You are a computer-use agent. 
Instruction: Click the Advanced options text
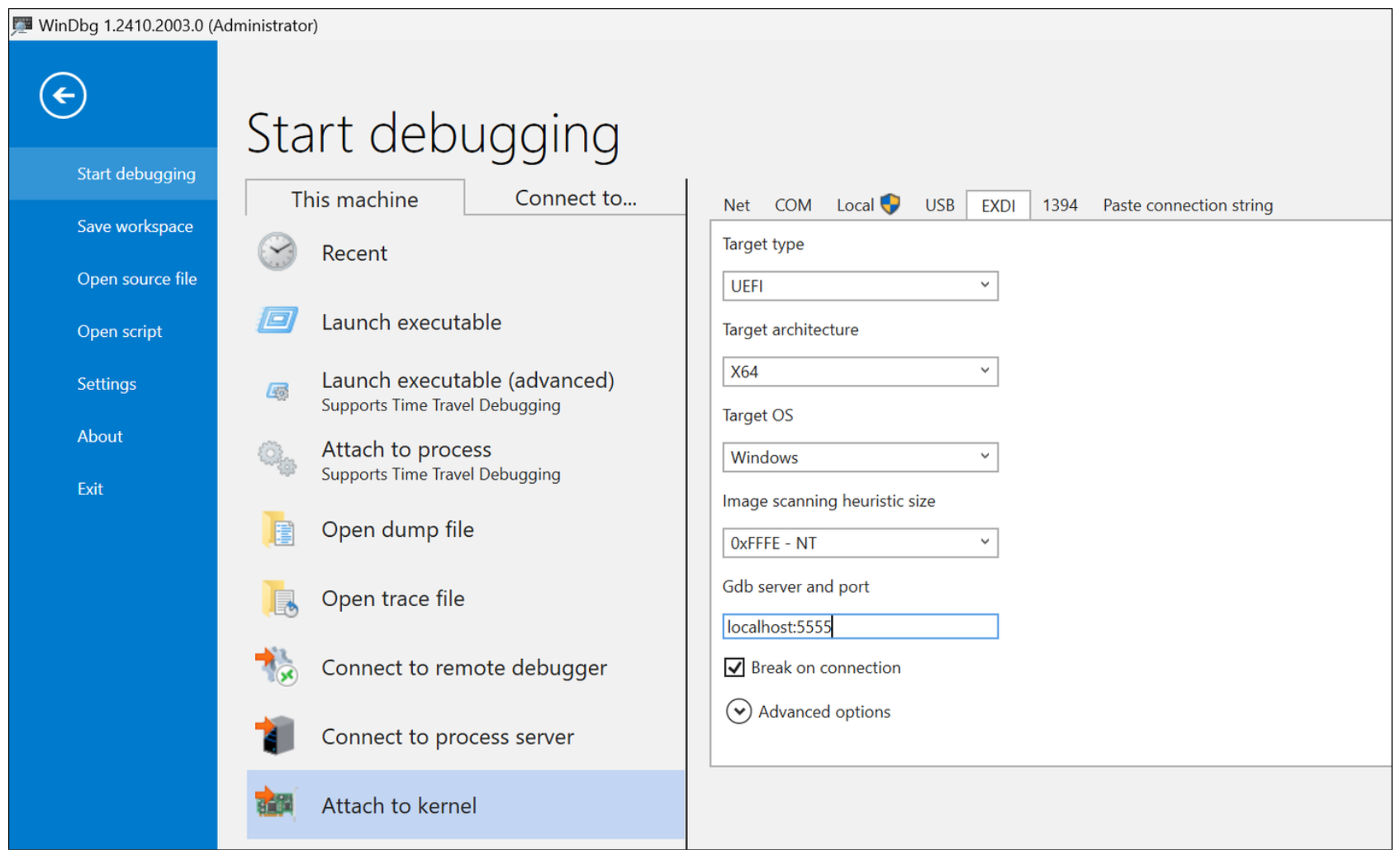click(824, 712)
